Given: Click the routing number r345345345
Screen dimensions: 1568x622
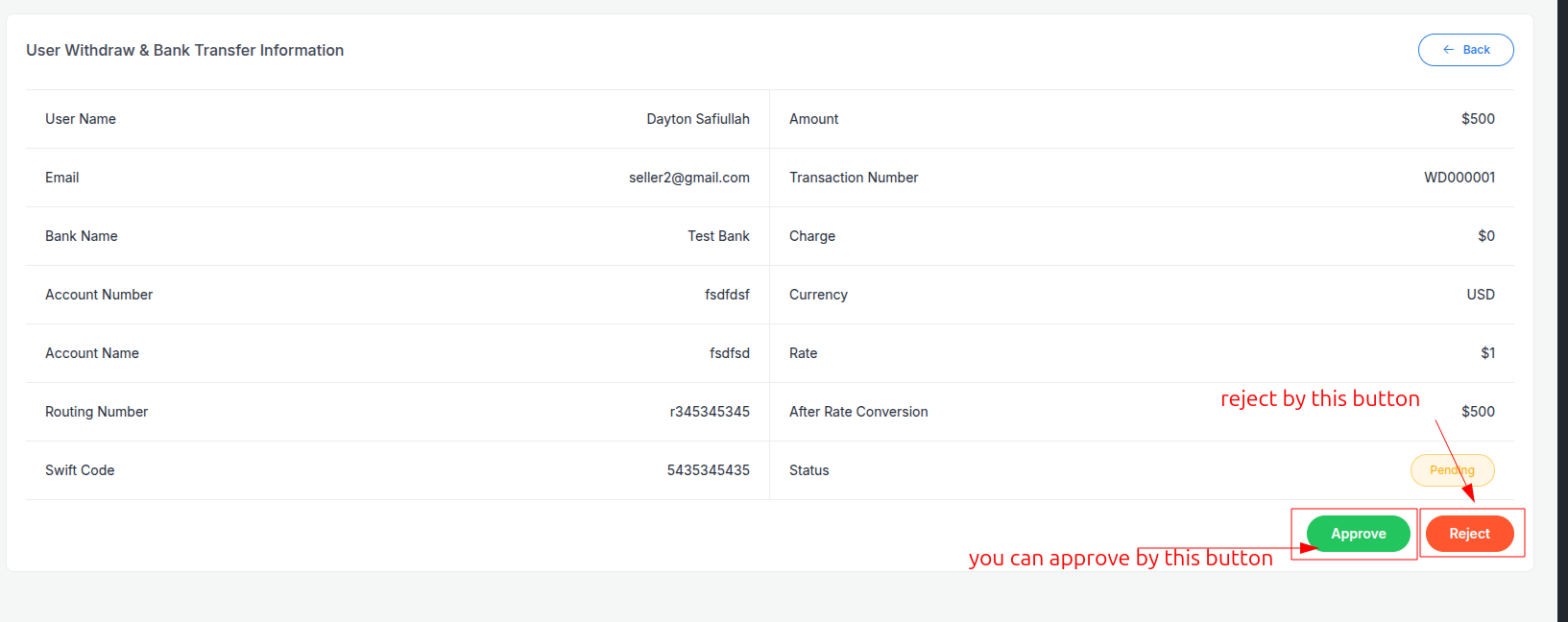Looking at the screenshot, I should tap(710, 412).
